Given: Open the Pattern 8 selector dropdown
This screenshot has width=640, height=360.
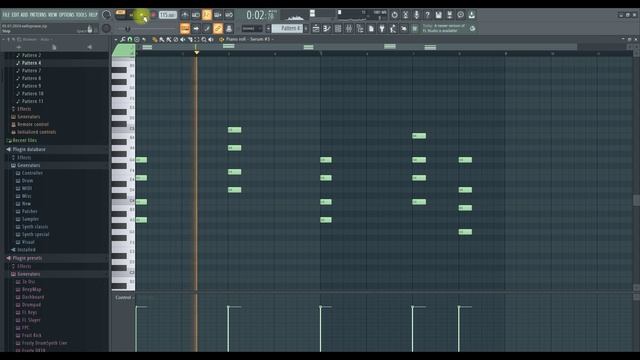Looking at the screenshot, I should click(x=288, y=29).
